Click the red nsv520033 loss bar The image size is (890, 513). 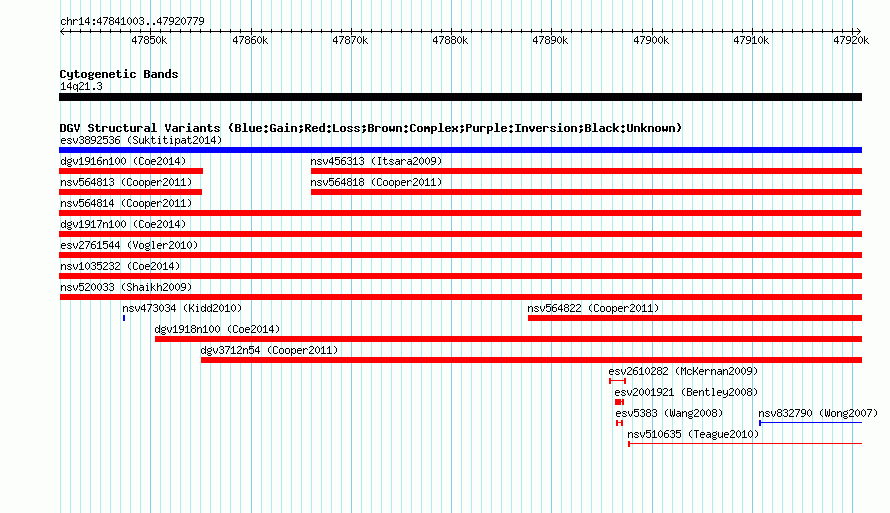pyautogui.click(x=460, y=297)
